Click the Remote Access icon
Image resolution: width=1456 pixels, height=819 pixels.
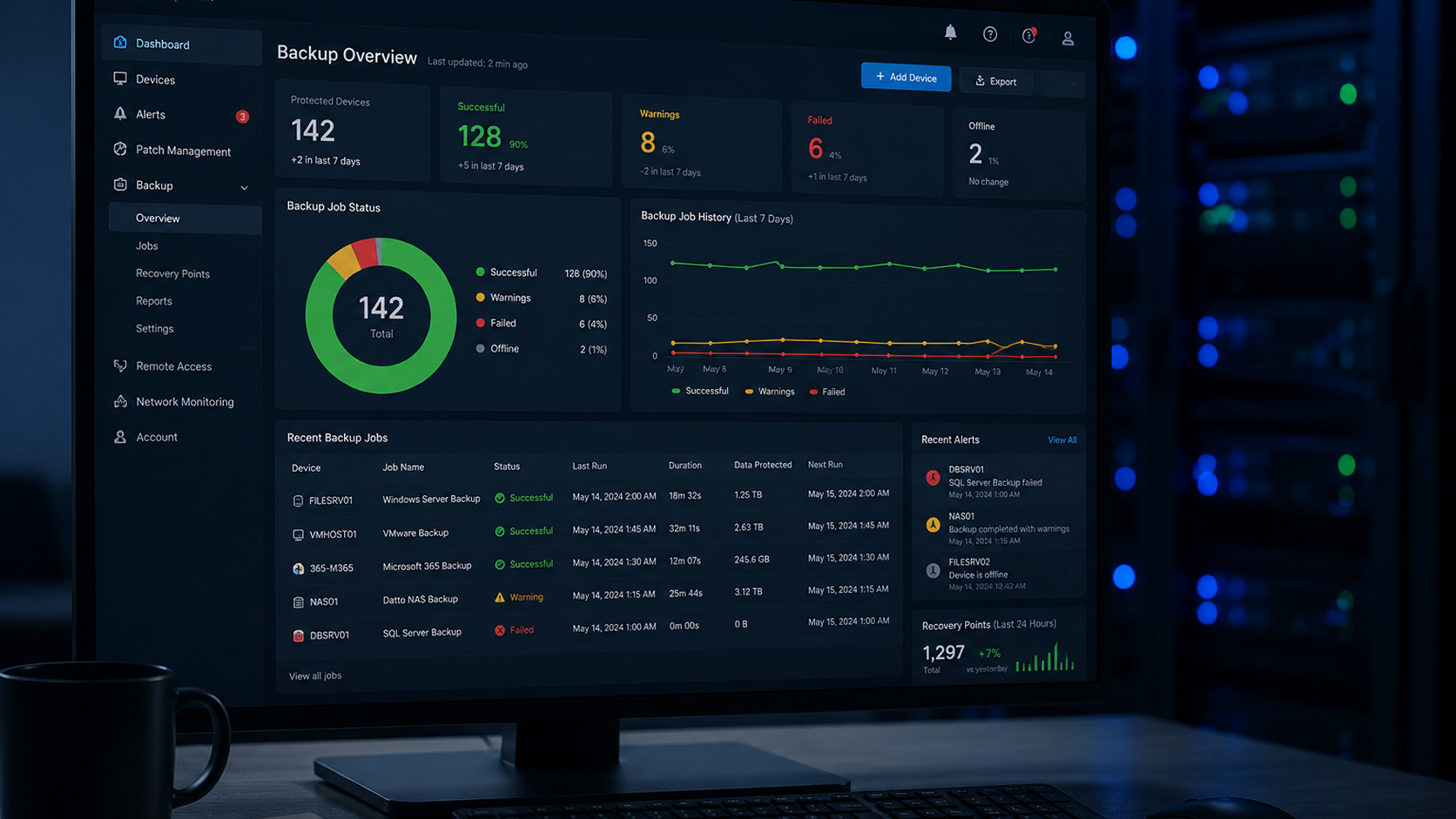point(120,366)
